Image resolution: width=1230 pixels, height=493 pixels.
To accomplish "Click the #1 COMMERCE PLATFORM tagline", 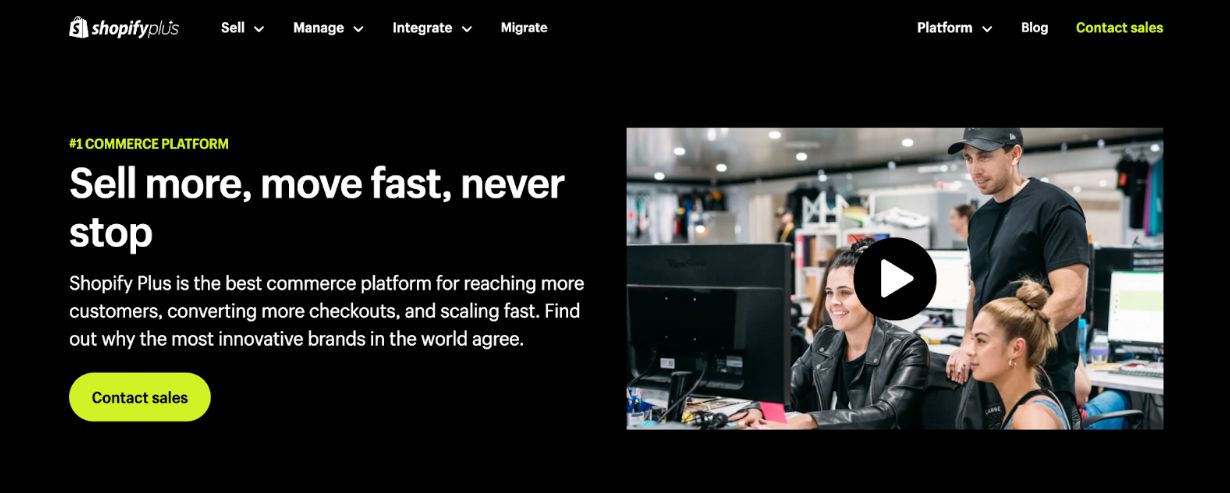I will point(149,144).
